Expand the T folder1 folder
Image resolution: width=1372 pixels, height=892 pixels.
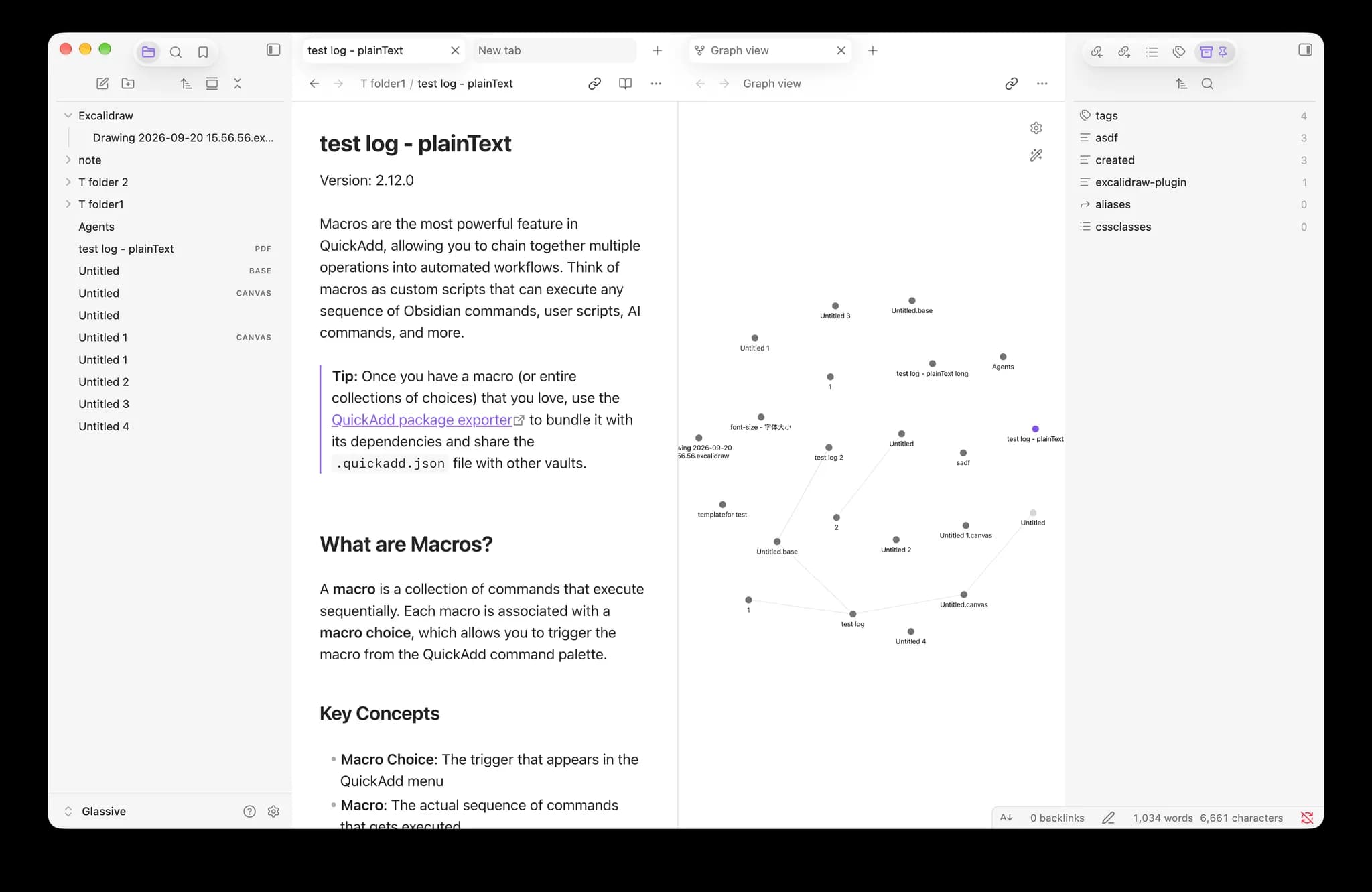68,204
